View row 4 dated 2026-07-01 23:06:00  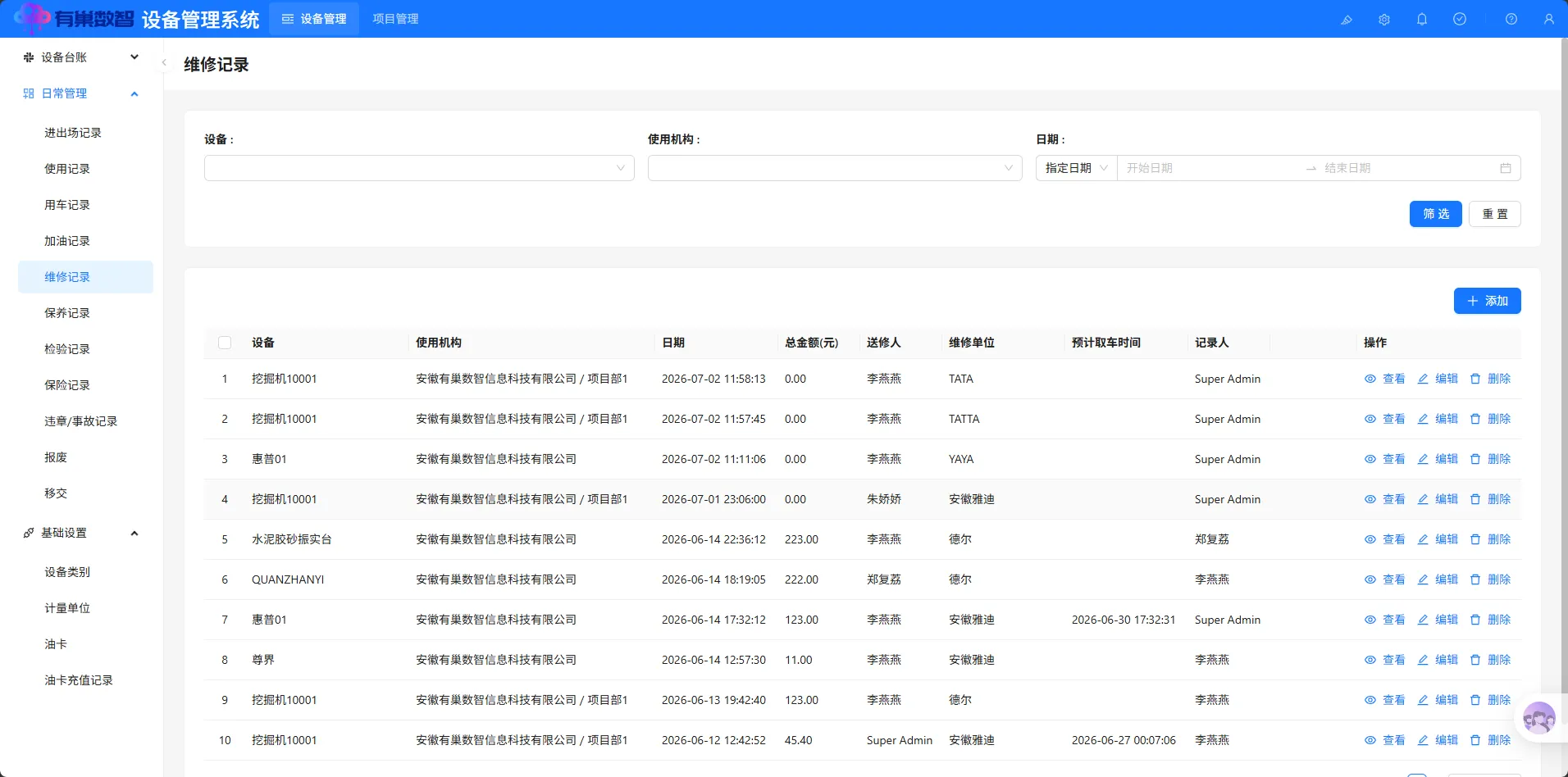[1385, 499]
